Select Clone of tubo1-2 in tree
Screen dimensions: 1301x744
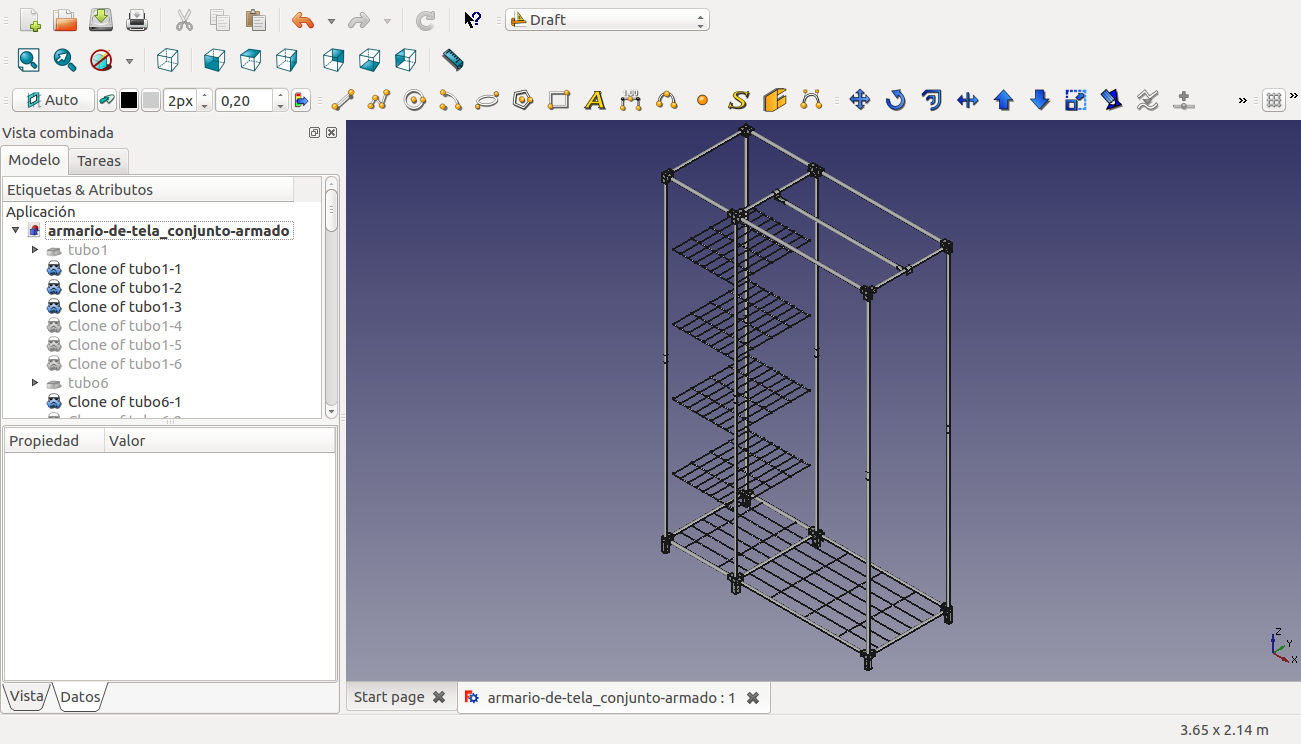[124, 288]
